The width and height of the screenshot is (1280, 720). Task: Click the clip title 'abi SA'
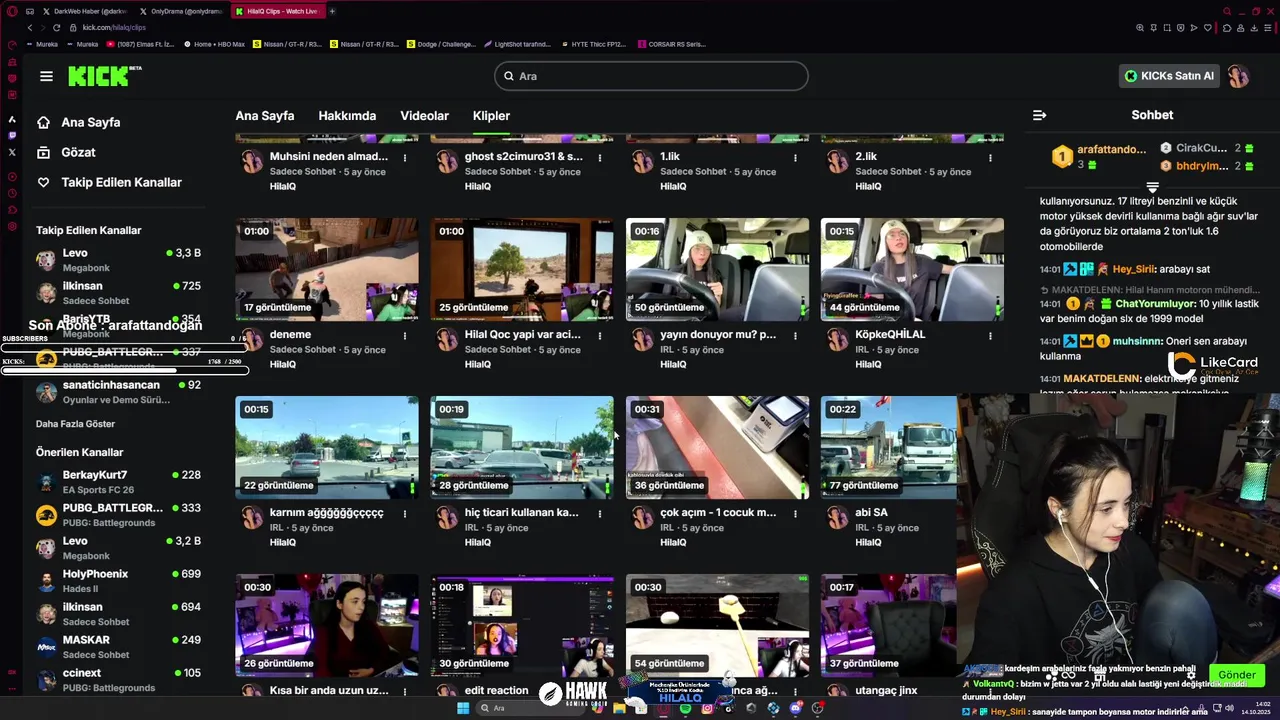coord(871,512)
